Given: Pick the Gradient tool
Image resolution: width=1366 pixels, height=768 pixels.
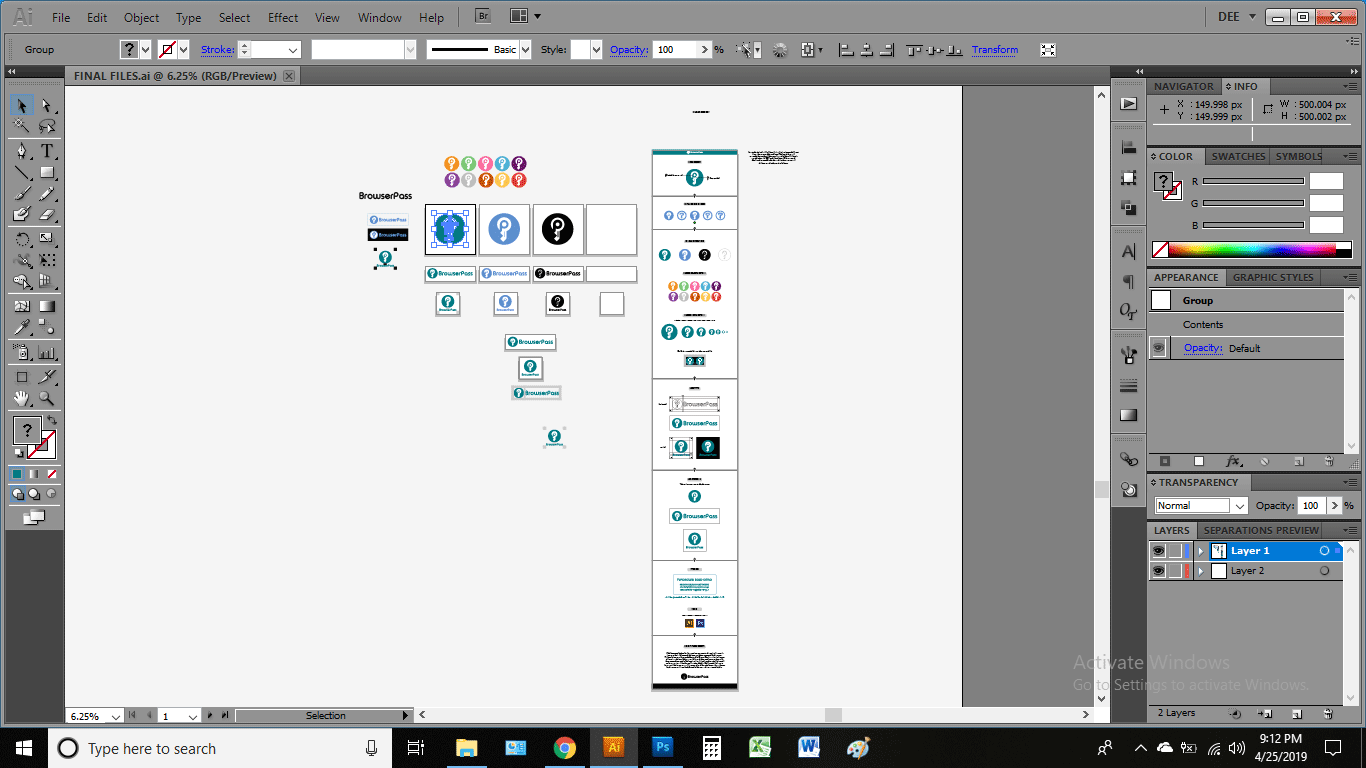Looking at the screenshot, I should coord(46,306).
